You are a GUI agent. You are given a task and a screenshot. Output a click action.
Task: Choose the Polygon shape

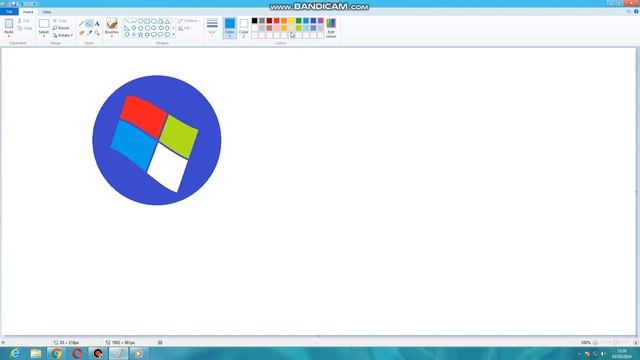pyautogui.click(x=161, y=21)
